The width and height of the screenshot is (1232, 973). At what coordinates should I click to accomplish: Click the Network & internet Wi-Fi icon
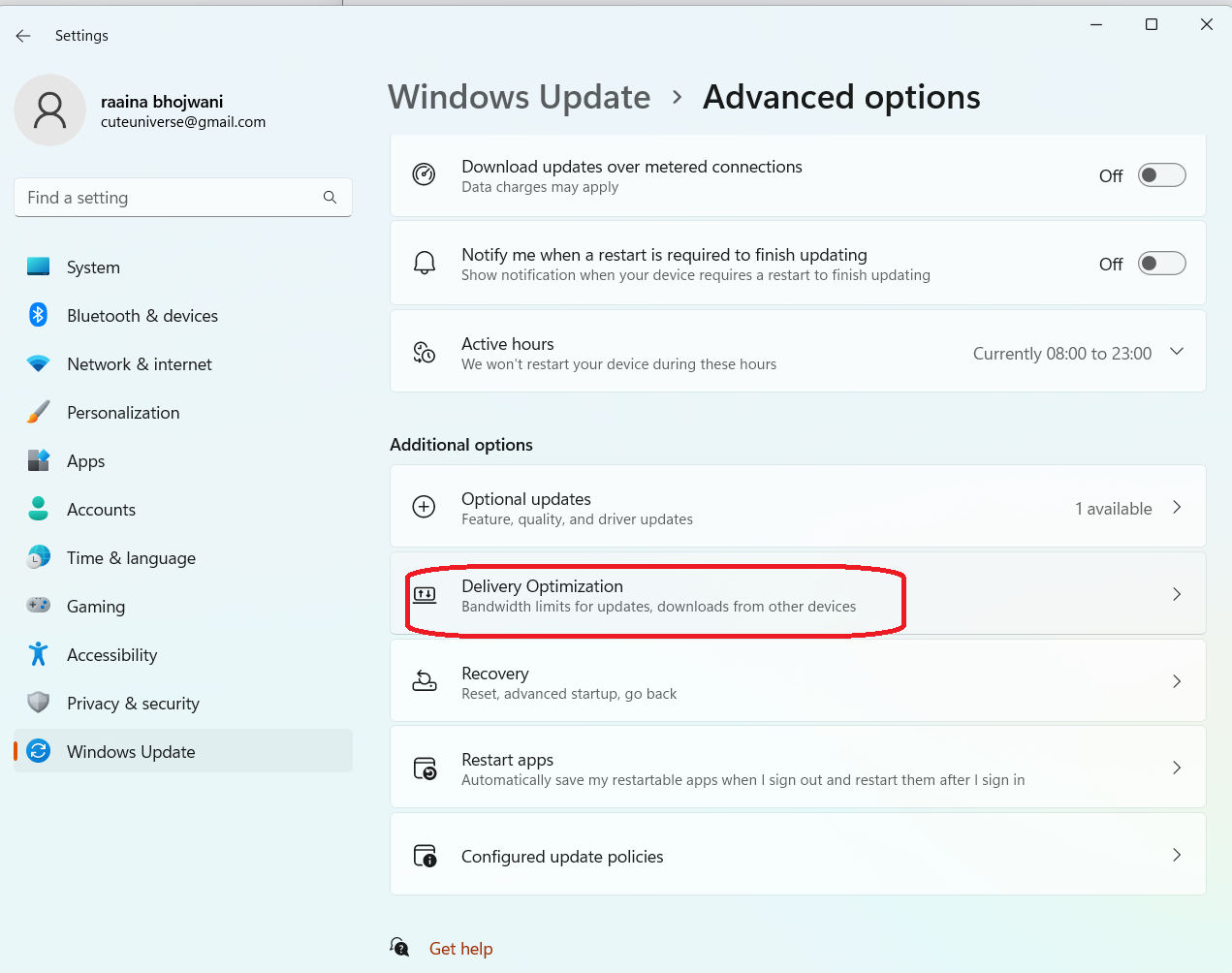click(39, 363)
